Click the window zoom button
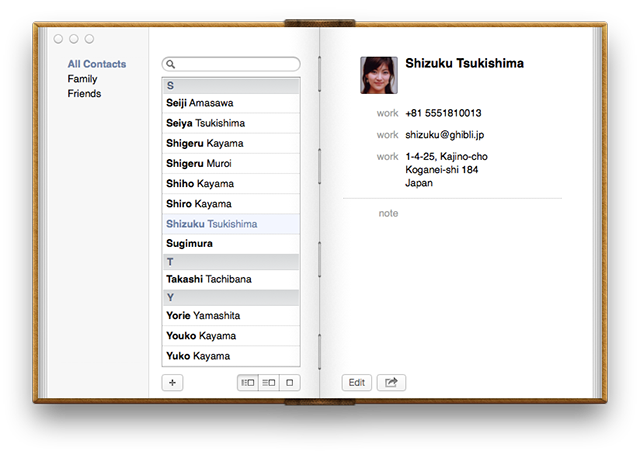 click(89, 39)
